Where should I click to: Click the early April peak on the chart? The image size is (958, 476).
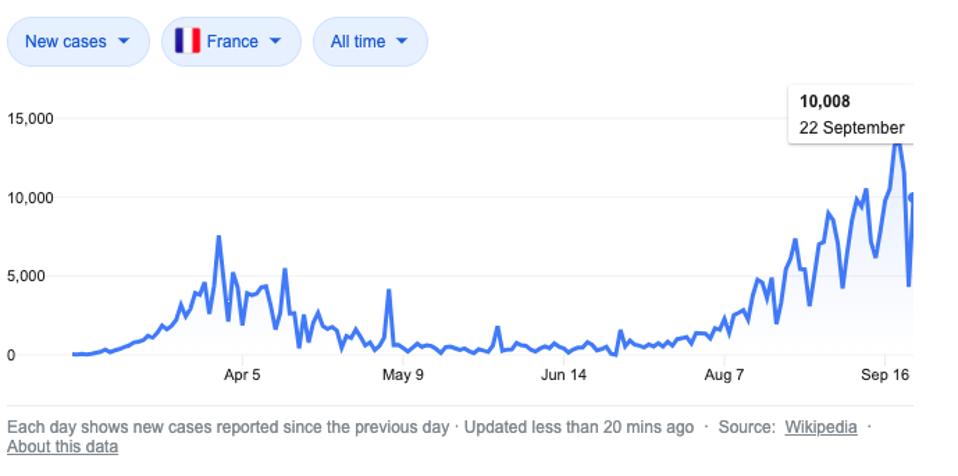tap(218, 237)
